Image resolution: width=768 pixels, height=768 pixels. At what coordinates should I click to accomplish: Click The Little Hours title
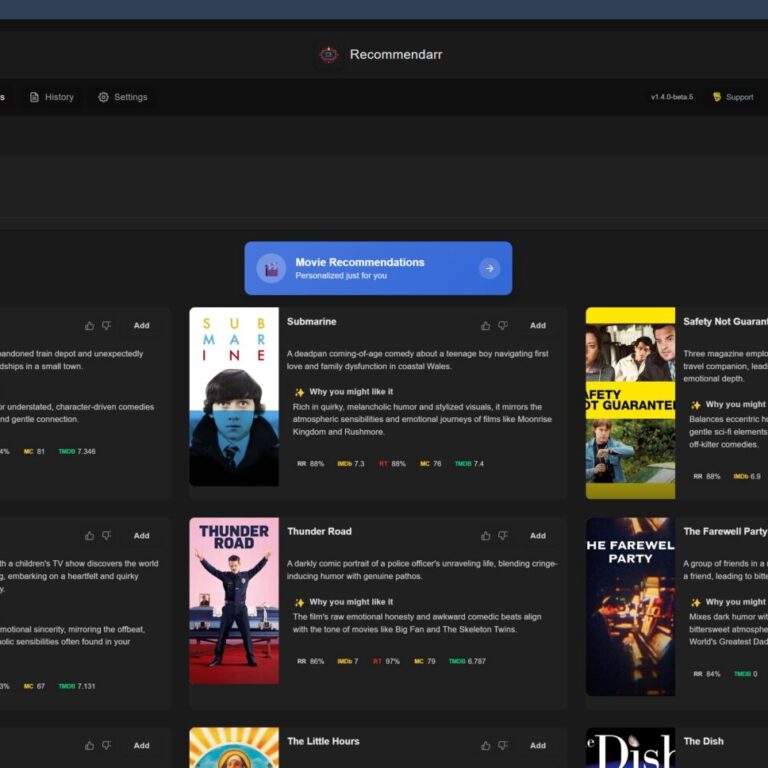point(323,742)
